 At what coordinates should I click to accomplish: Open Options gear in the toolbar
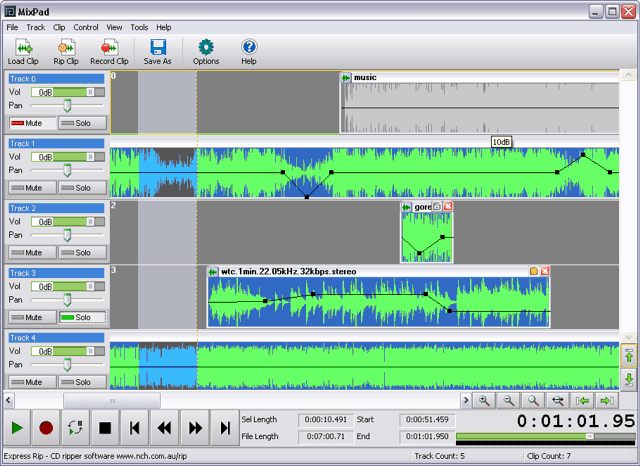point(206,51)
